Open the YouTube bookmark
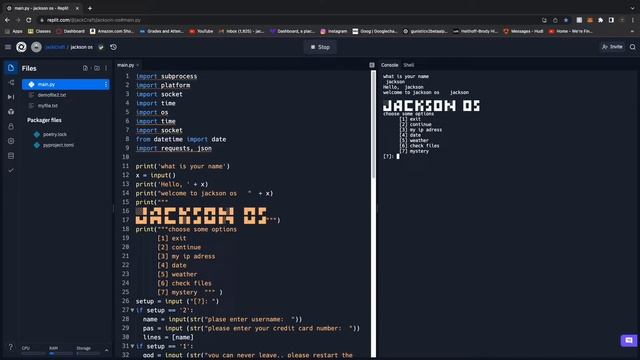Image resolution: width=640 pixels, height=360 pixels. pos(201,31)
